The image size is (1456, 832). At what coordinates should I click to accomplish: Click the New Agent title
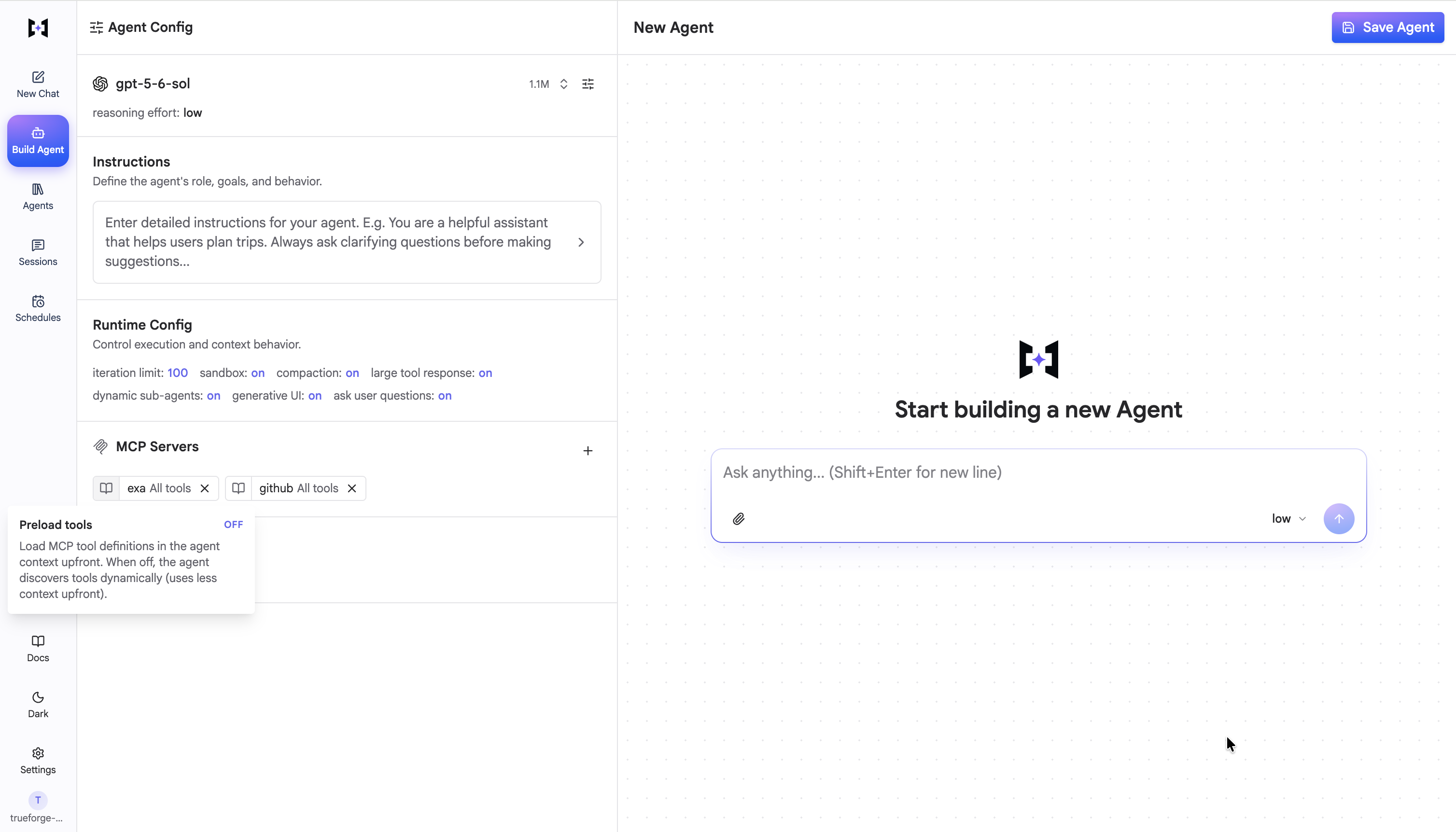673,28
